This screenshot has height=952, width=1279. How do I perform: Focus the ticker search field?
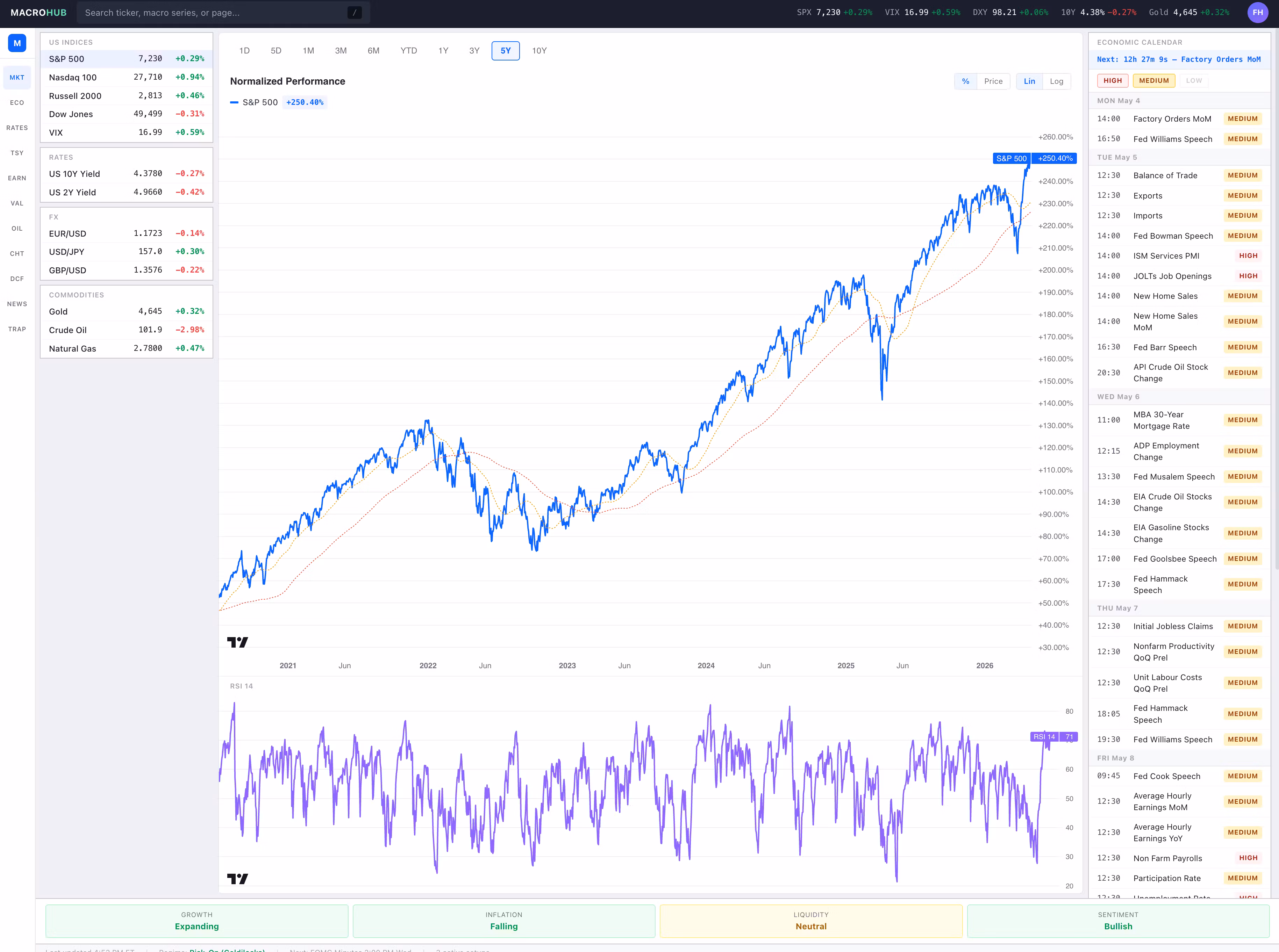point(223,13)
